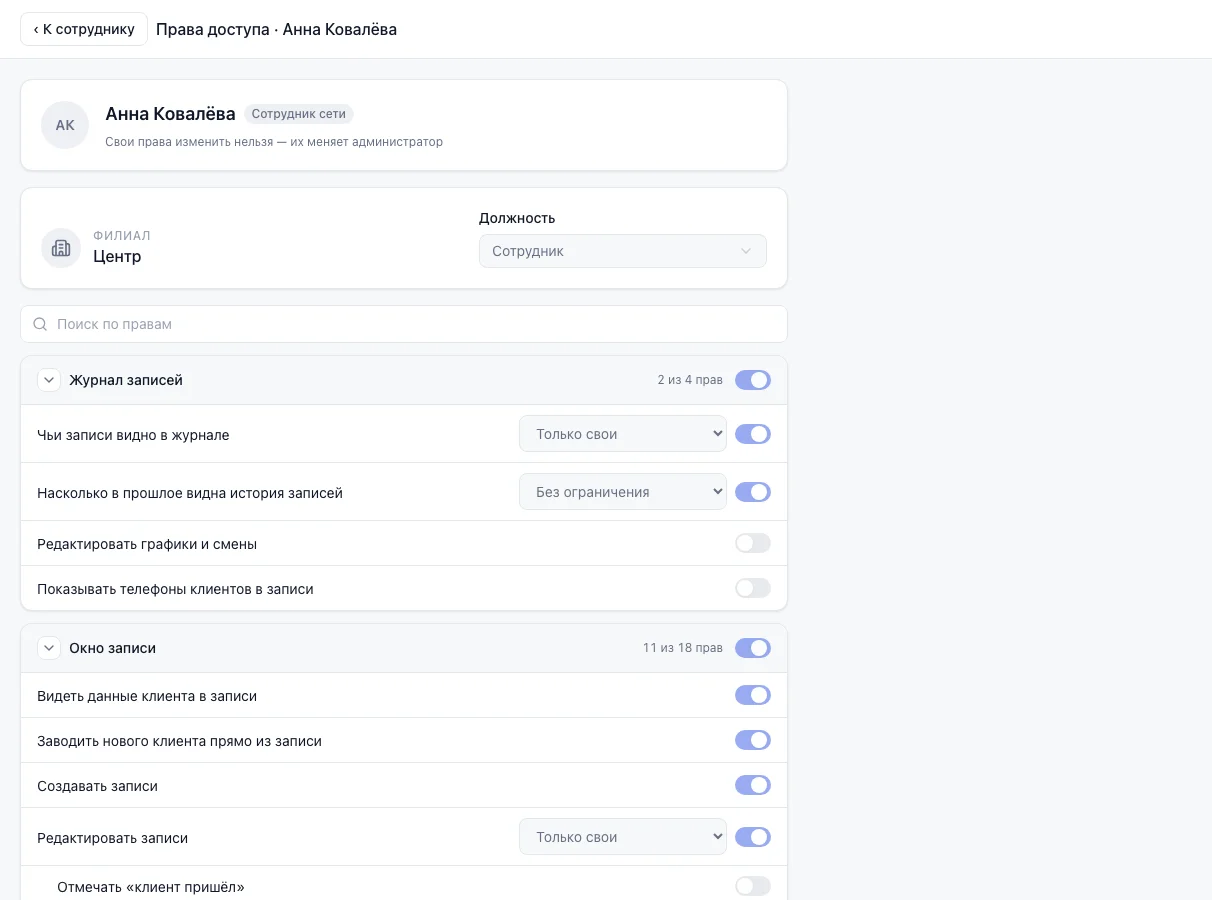Click the magnifier icon in the permissions search

[40, 324]
